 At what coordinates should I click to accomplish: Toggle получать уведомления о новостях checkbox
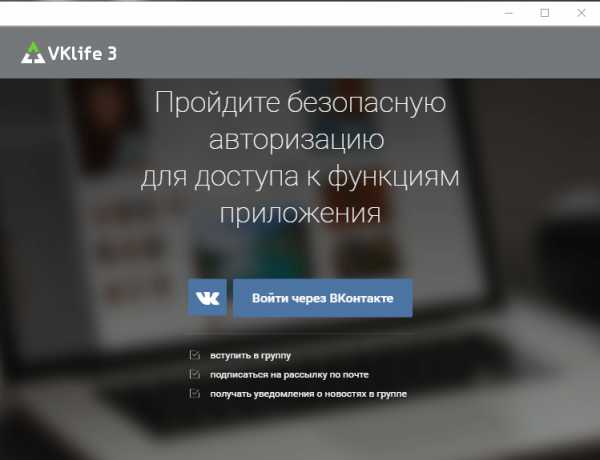194,393
